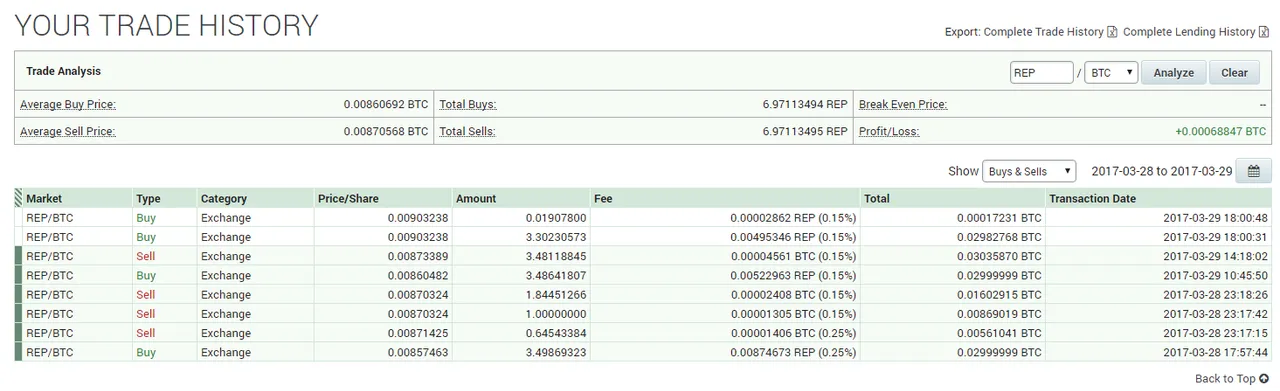Click the 0.00870568 BTC average sell value
This screenshot has width=1280, height=391.
pyautogui.click(x=386, y=131)
